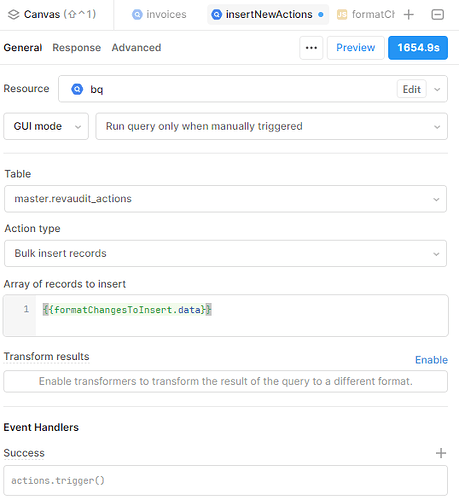This screenshot has height=500, width=459.
Task: Click the insertNewActions tab query icon
Action: (x=217, y=15)
